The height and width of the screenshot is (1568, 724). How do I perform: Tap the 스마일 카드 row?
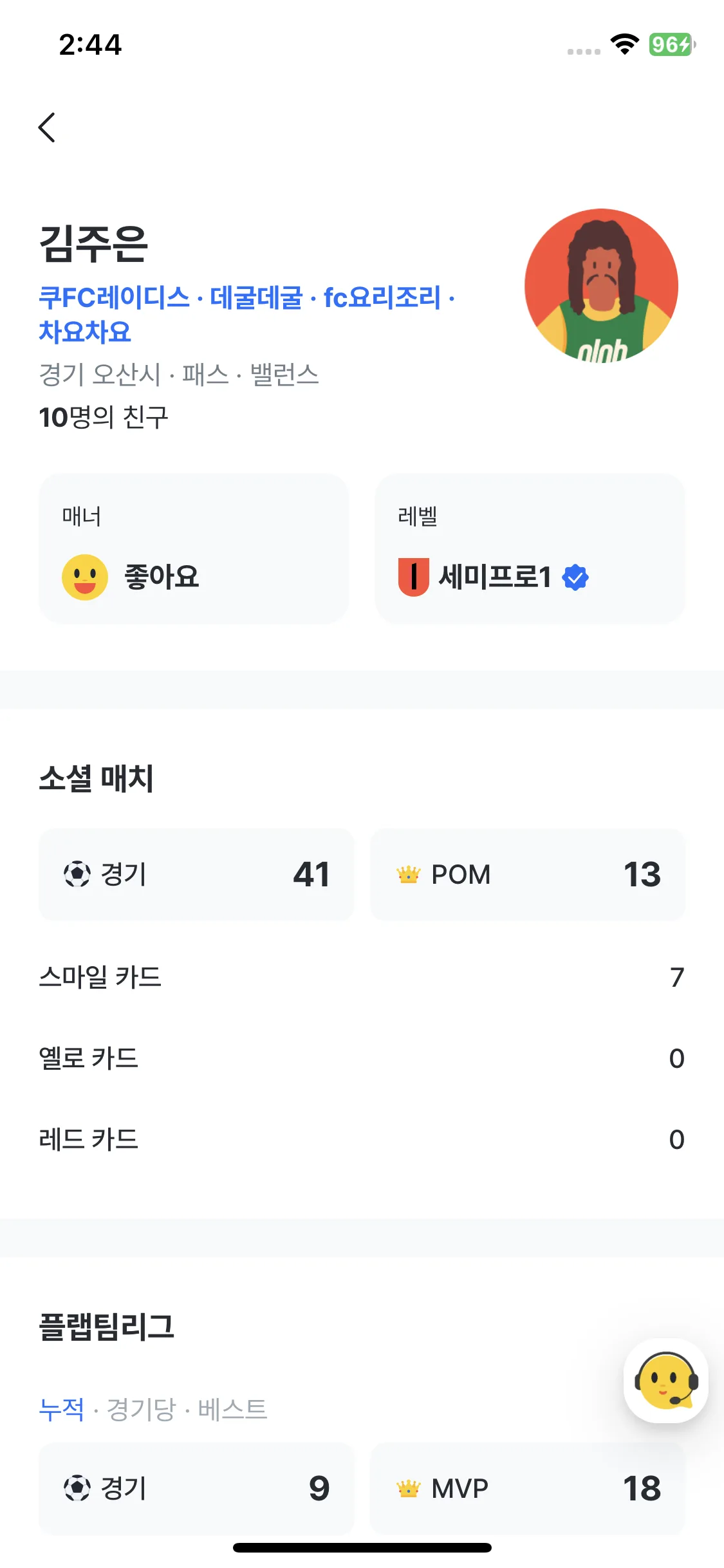[362, 977]
